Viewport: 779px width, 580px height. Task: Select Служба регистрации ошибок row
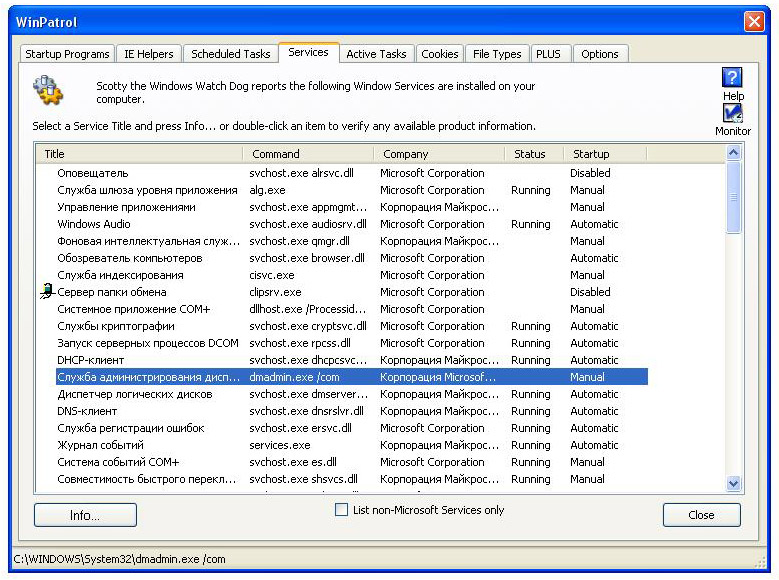[352, 428]
